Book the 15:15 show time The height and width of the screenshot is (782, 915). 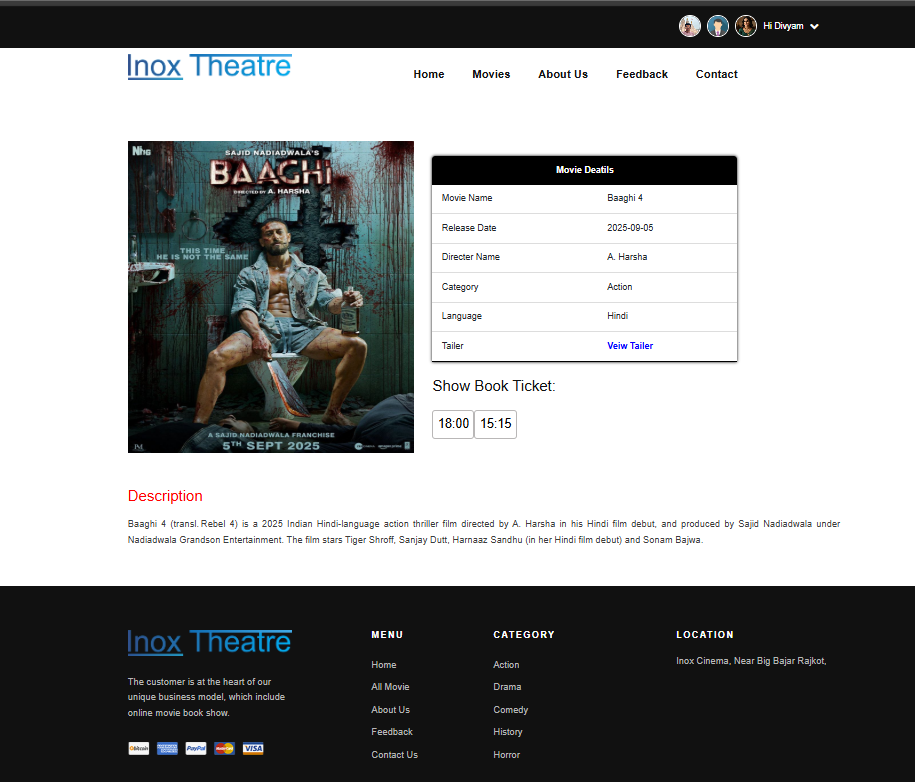click(496, 424)
